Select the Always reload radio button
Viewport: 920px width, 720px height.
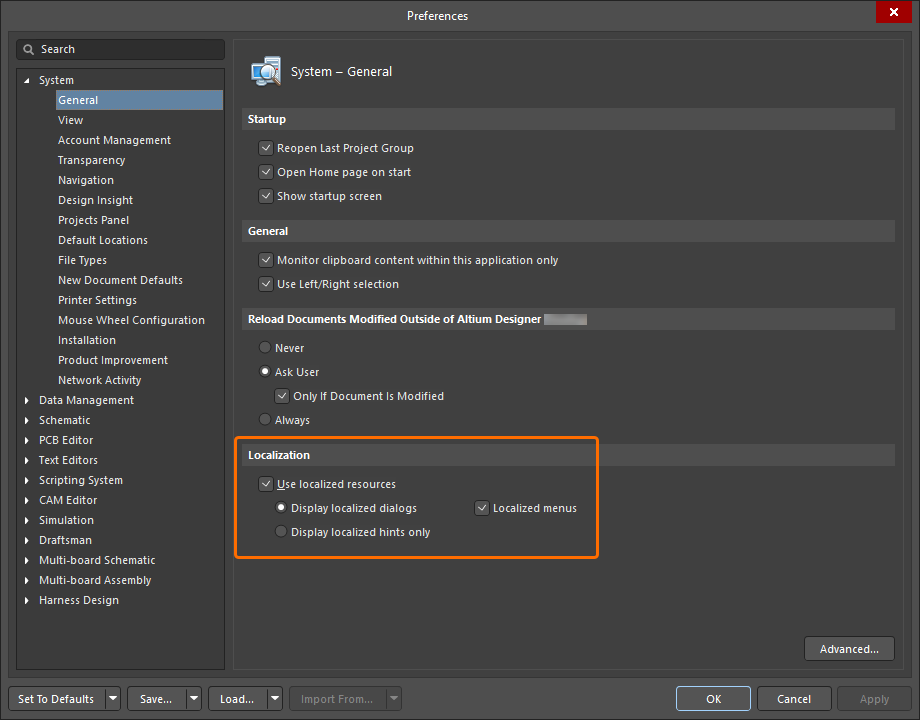click(265, 420)
